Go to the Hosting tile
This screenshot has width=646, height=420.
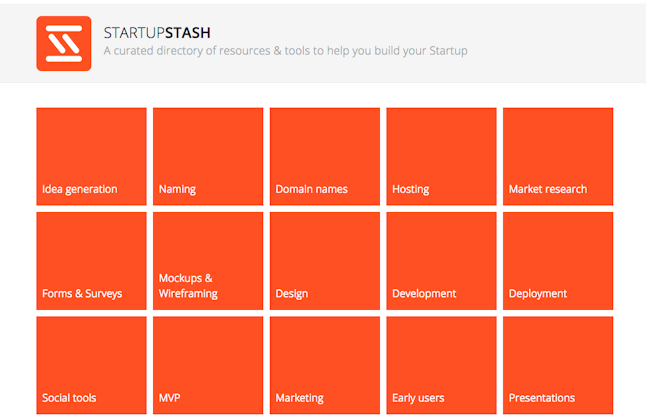[441, 157]
